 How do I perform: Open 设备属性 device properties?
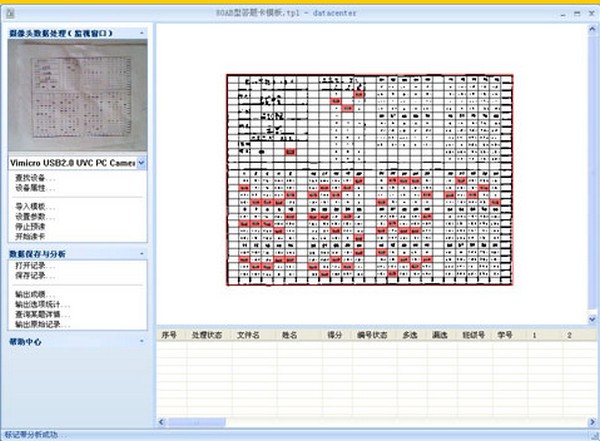tap(35, 188)
